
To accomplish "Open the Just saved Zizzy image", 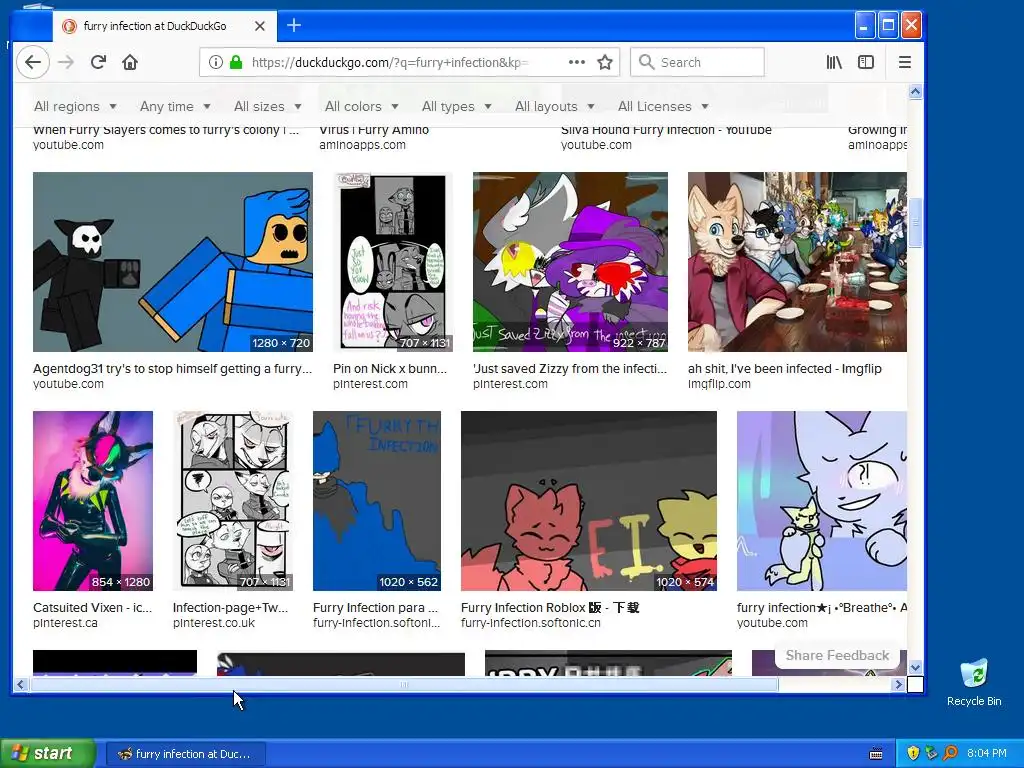I will click(570, 262).
